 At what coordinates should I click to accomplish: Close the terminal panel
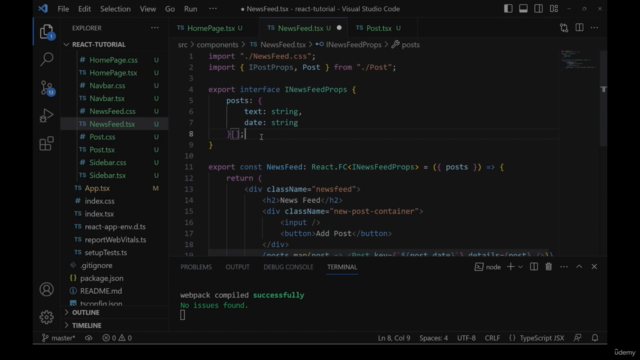click(x=594, y=267)
